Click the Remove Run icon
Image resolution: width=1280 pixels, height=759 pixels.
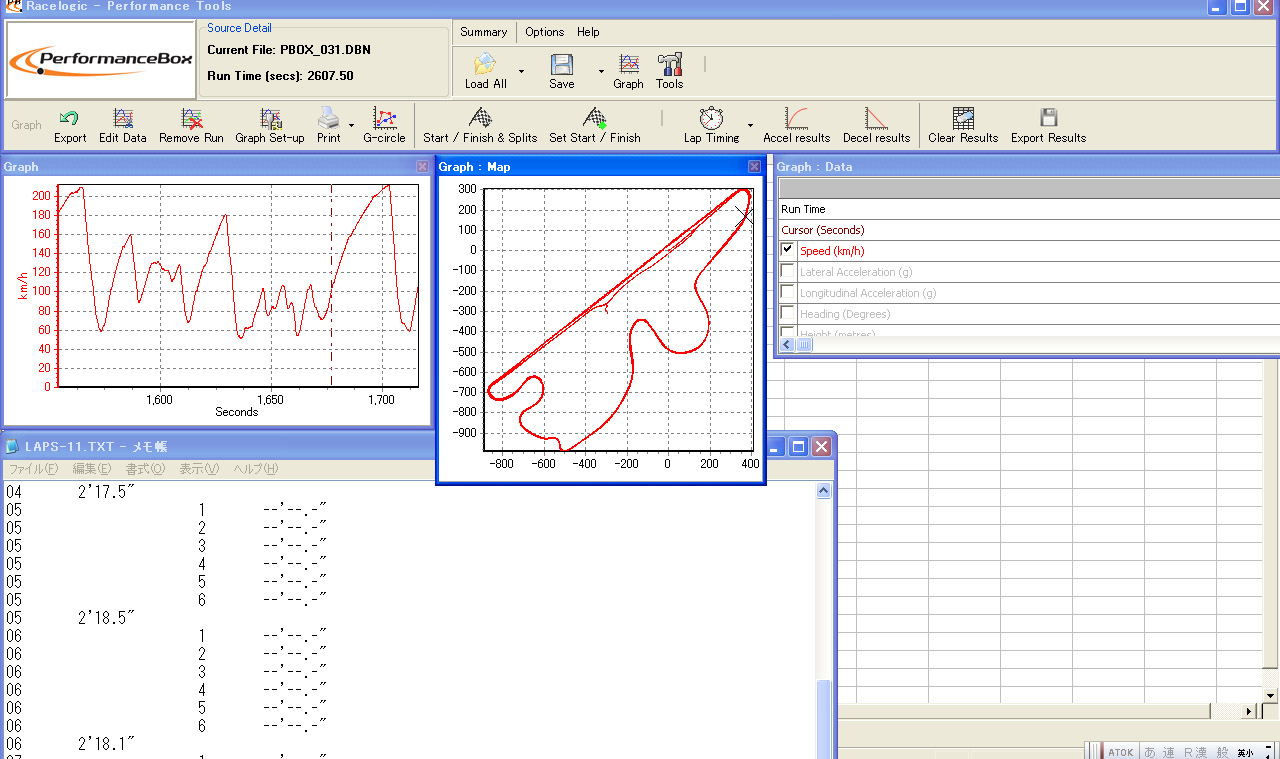(191, 120)
